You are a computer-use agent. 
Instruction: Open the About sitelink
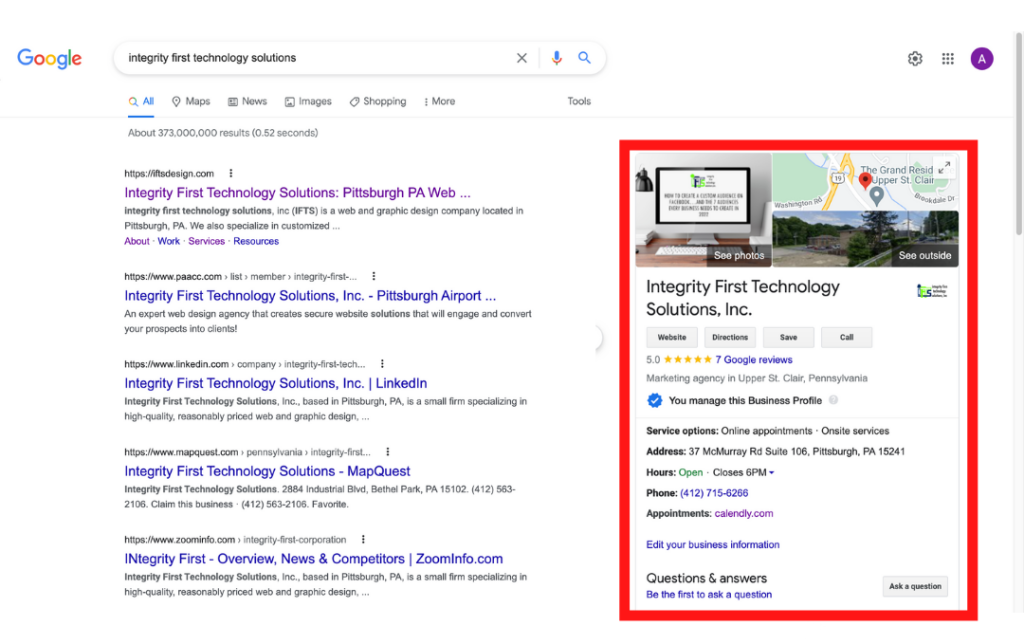click(x=136, y=241)
